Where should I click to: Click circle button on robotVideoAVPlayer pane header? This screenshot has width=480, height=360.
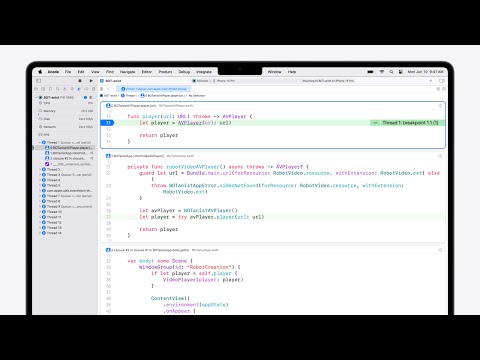tap(440, 156)
